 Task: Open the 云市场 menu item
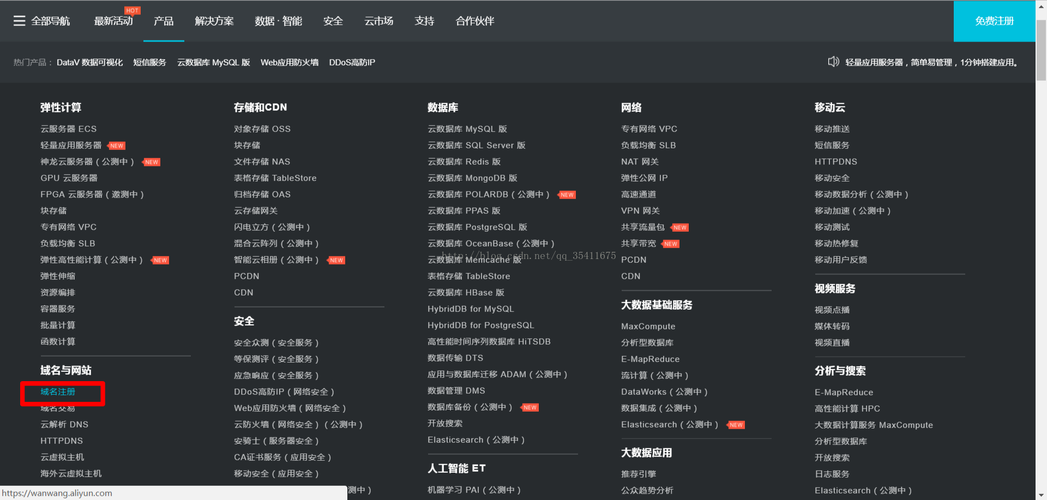(379, 21)
